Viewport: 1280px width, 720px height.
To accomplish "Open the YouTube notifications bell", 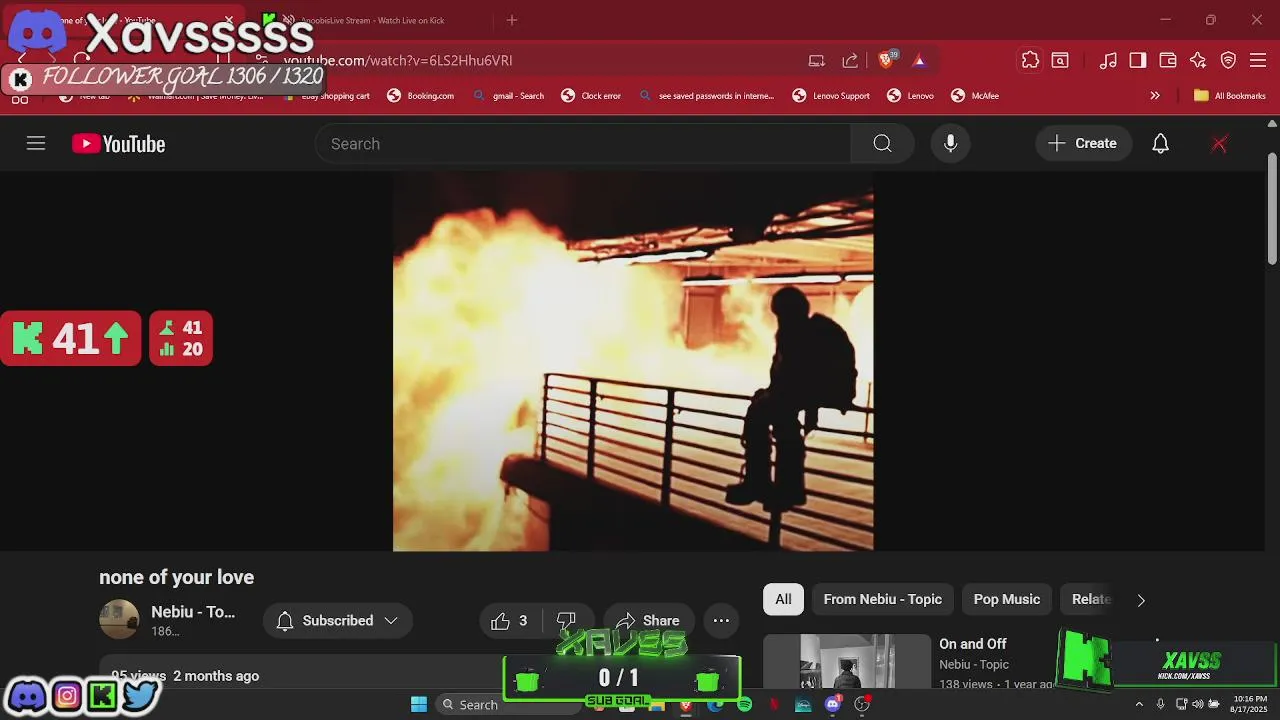I will click(x=1160, y=144).
